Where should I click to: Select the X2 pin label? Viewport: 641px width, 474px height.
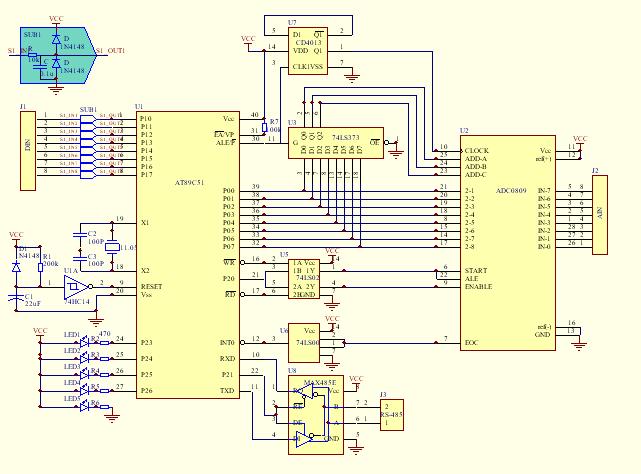tap(145, 271)
